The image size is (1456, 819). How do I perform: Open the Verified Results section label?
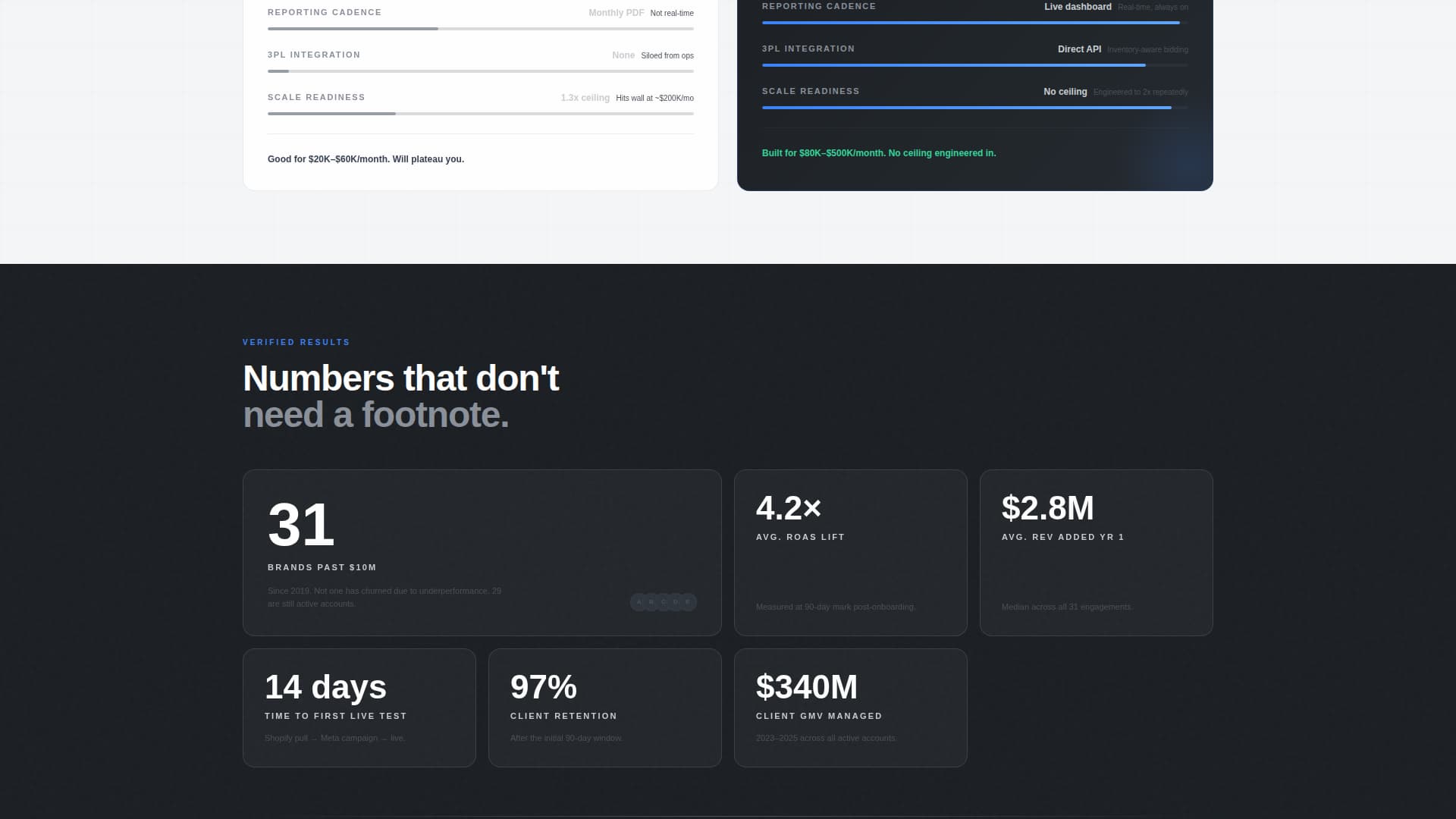(296, 342)
